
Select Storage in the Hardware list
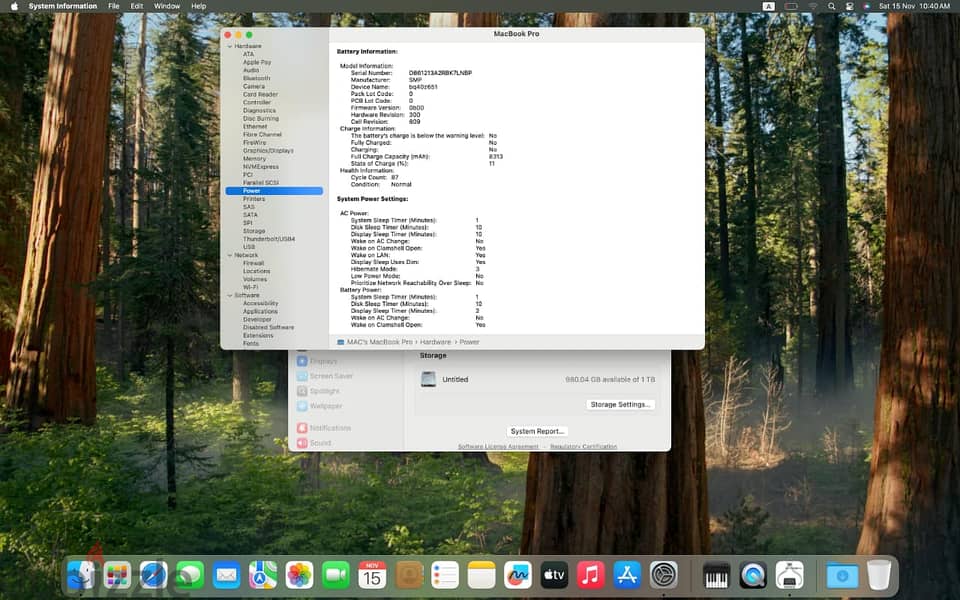coord(254,231)
